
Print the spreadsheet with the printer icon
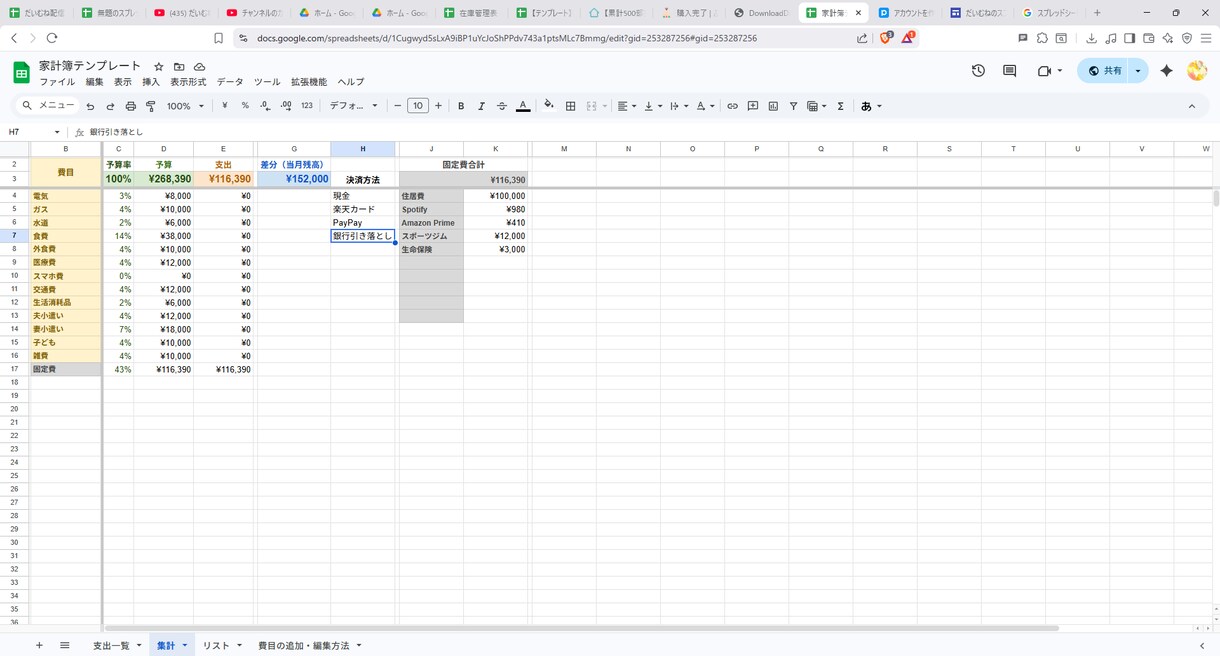pos(130,106)
